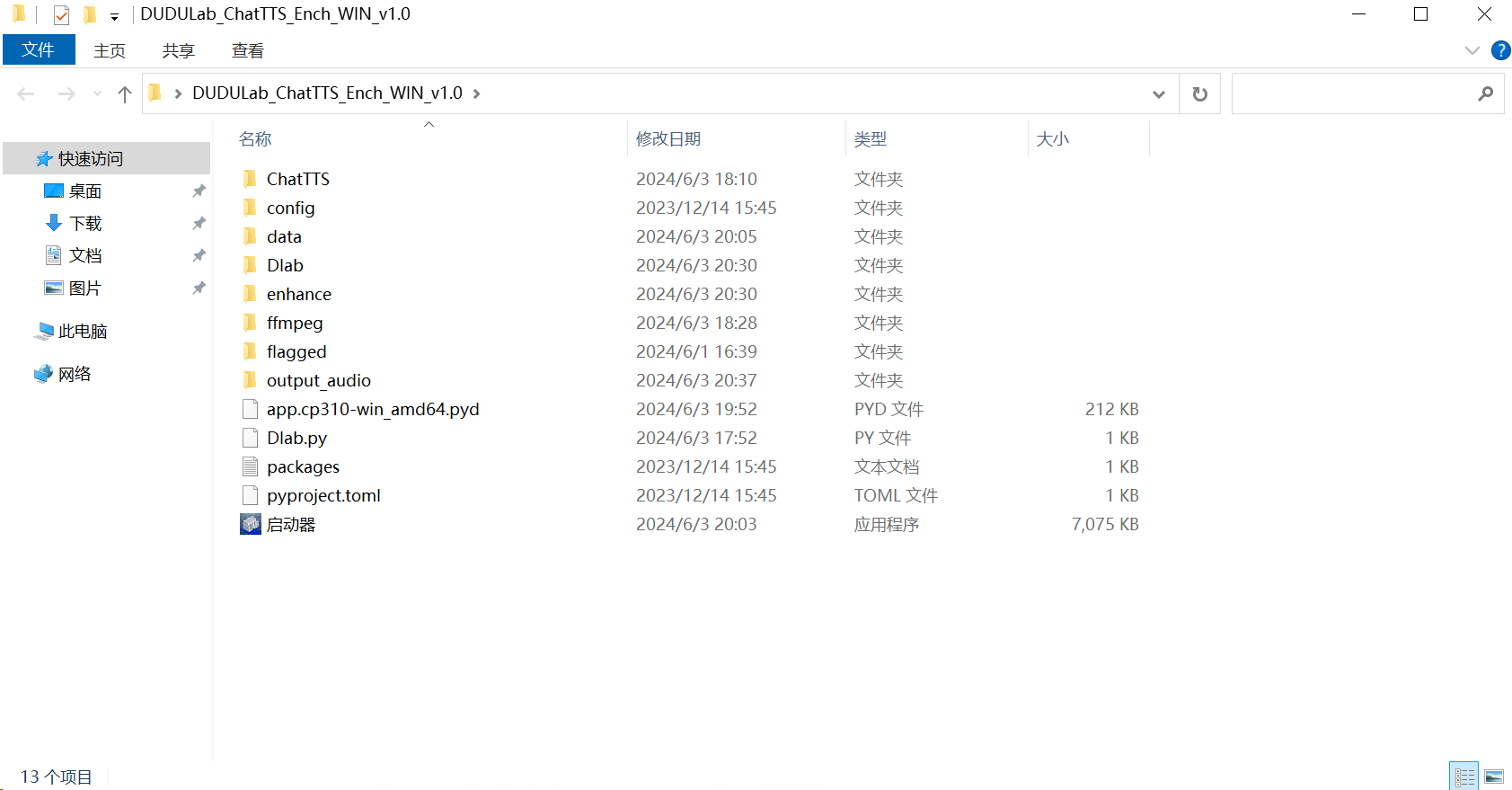Image resolution: width=1512 pixels, height=790 pixels.
Task: Open 图片 in the navigation pane
Action: point(85,288)
